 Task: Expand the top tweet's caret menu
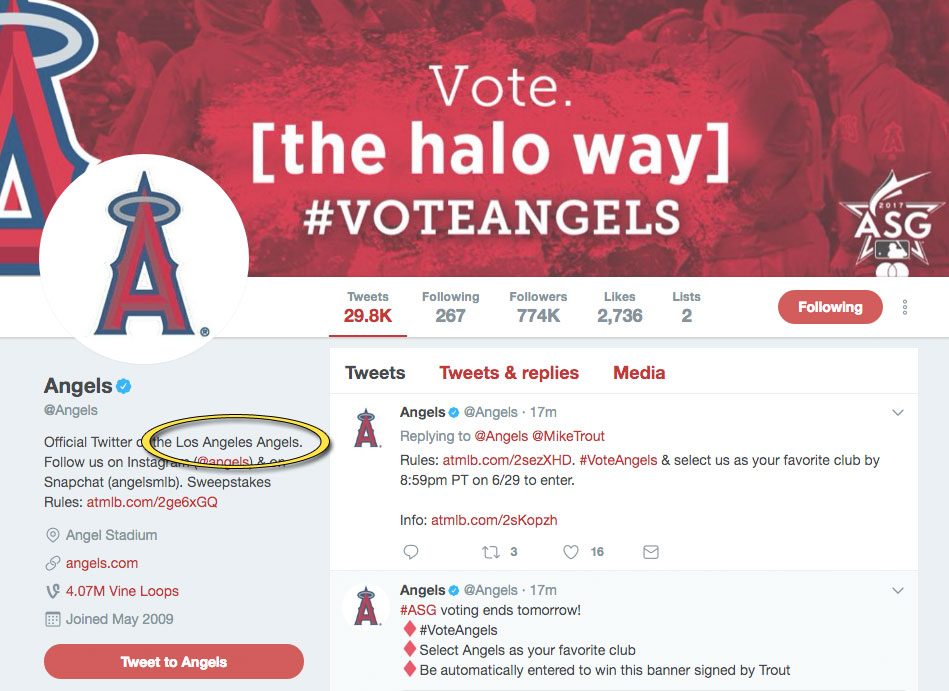[897, 411]
